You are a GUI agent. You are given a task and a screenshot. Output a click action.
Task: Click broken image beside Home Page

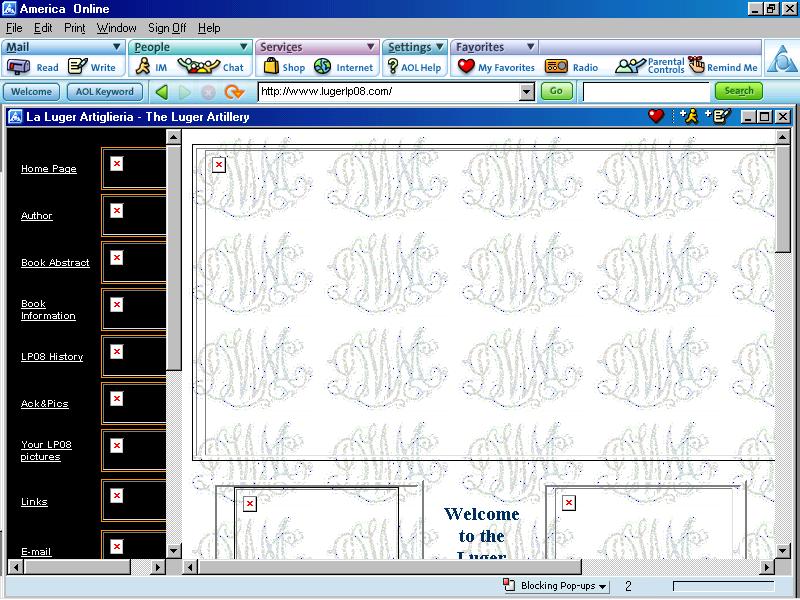pos(117,164)
